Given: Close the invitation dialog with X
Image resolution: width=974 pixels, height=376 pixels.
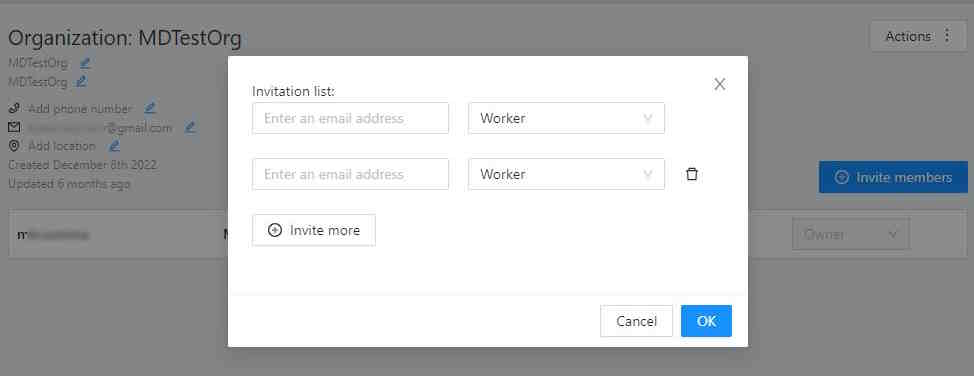Looking at the screenshot, I should pos(719,84).
